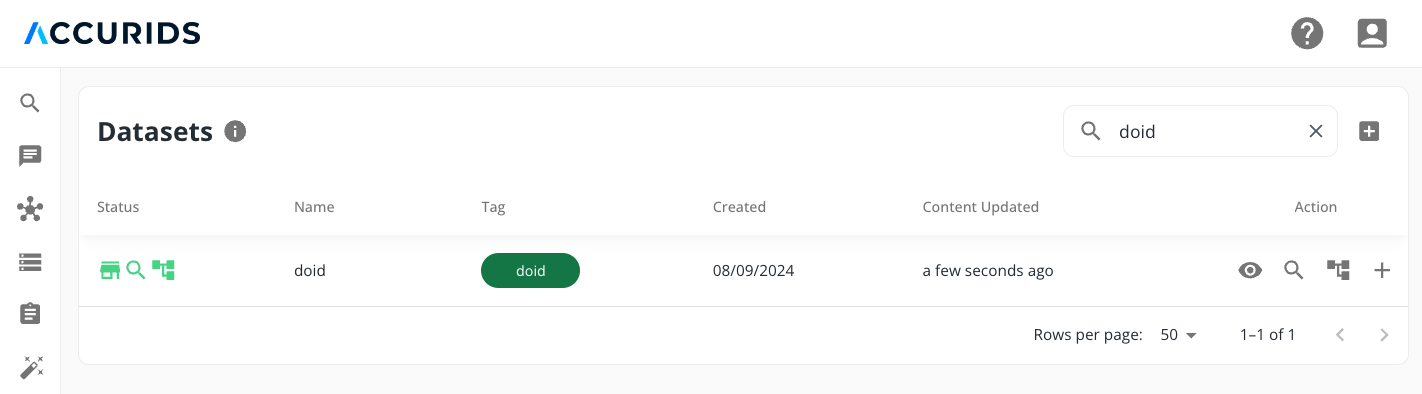
Task: Expand the rows per page dropdown
Action: tap(1179, 335)
